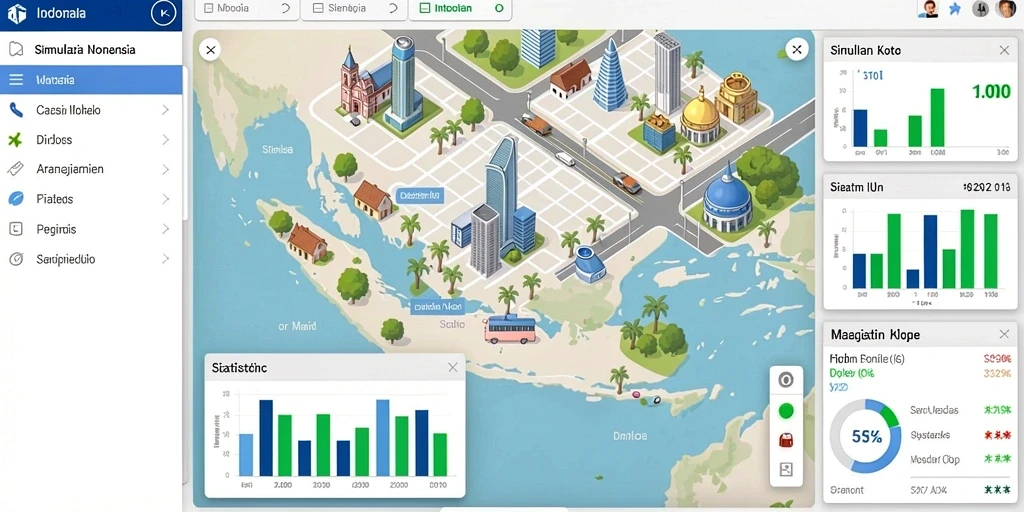Expand the Aranejiamien sidebar chevron
The width and height of the screenshot is (1024, 512).
[x=165, y=169]
